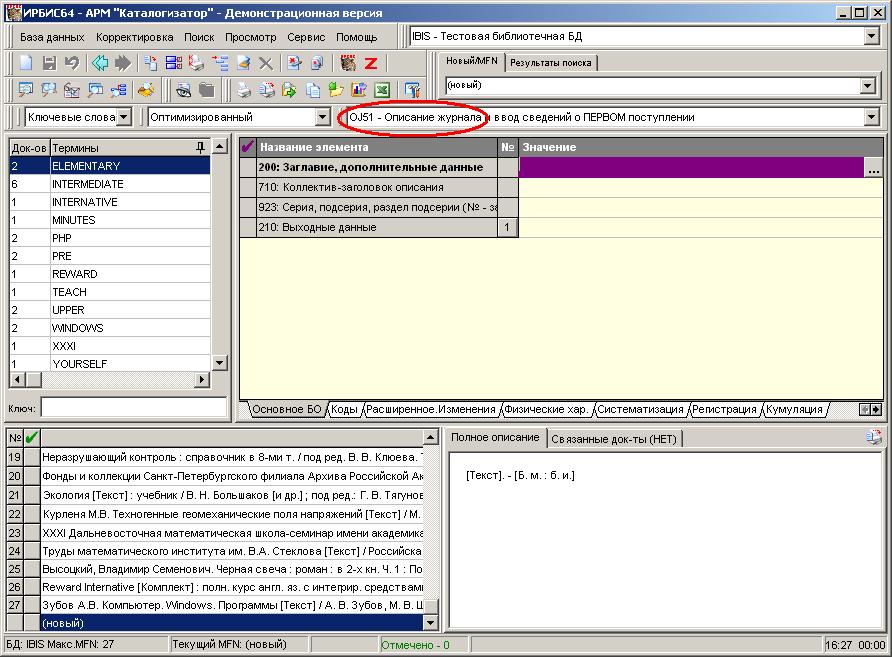892x657 pixels.
Task: Click the import folder green arrow icon
Action: (336, 89)
